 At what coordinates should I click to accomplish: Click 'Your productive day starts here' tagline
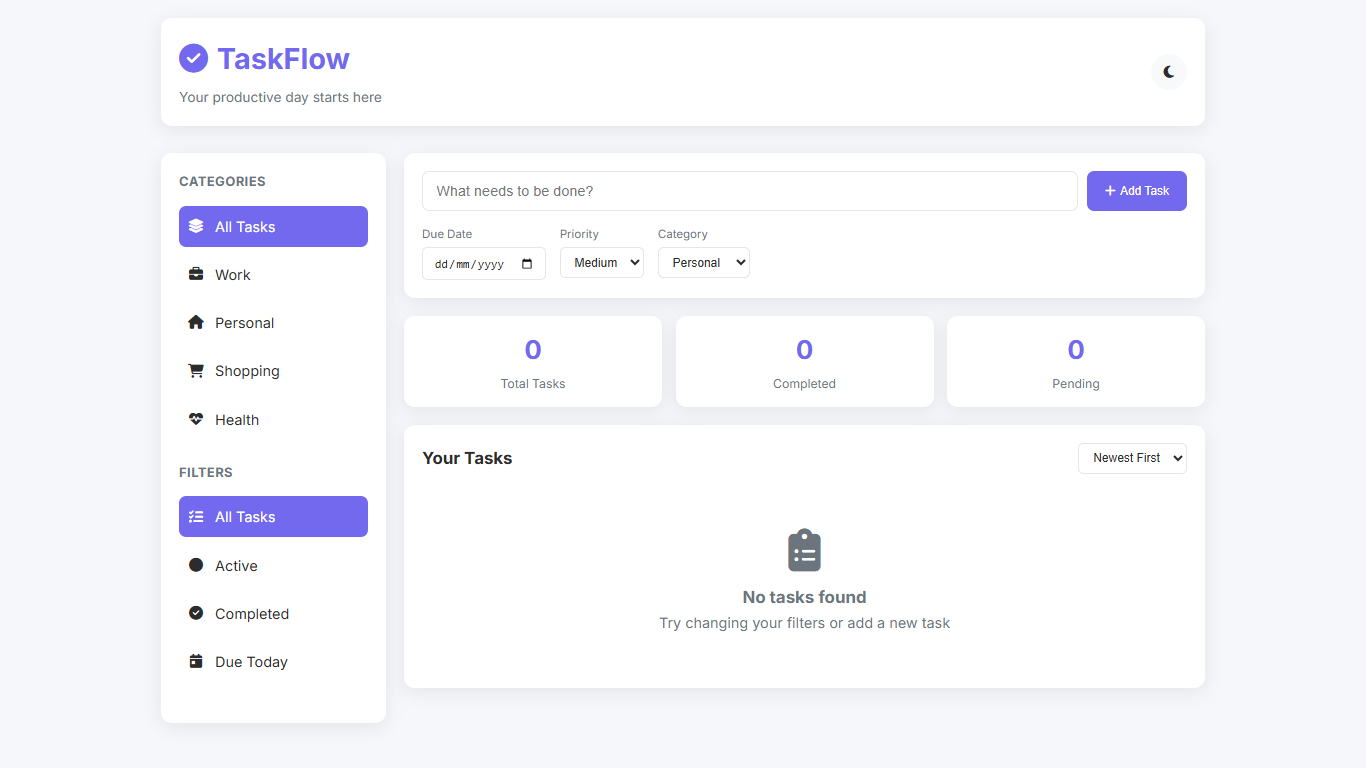point(280,97)
